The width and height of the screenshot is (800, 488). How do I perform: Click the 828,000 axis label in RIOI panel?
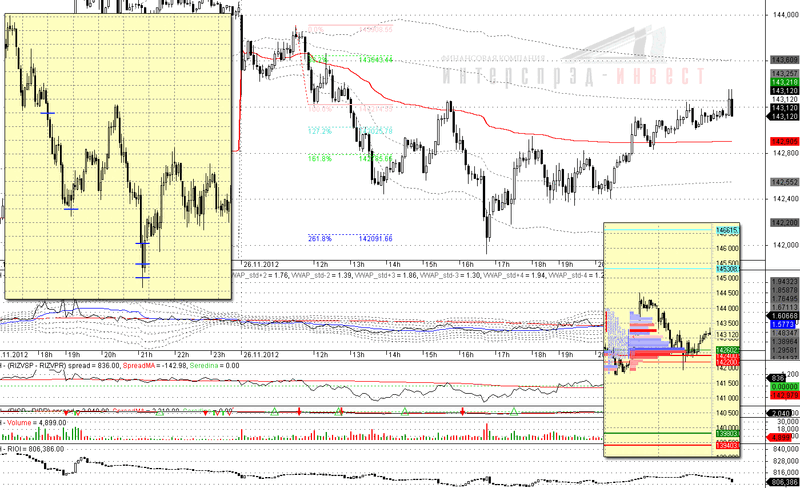click(x=786, y=461)
